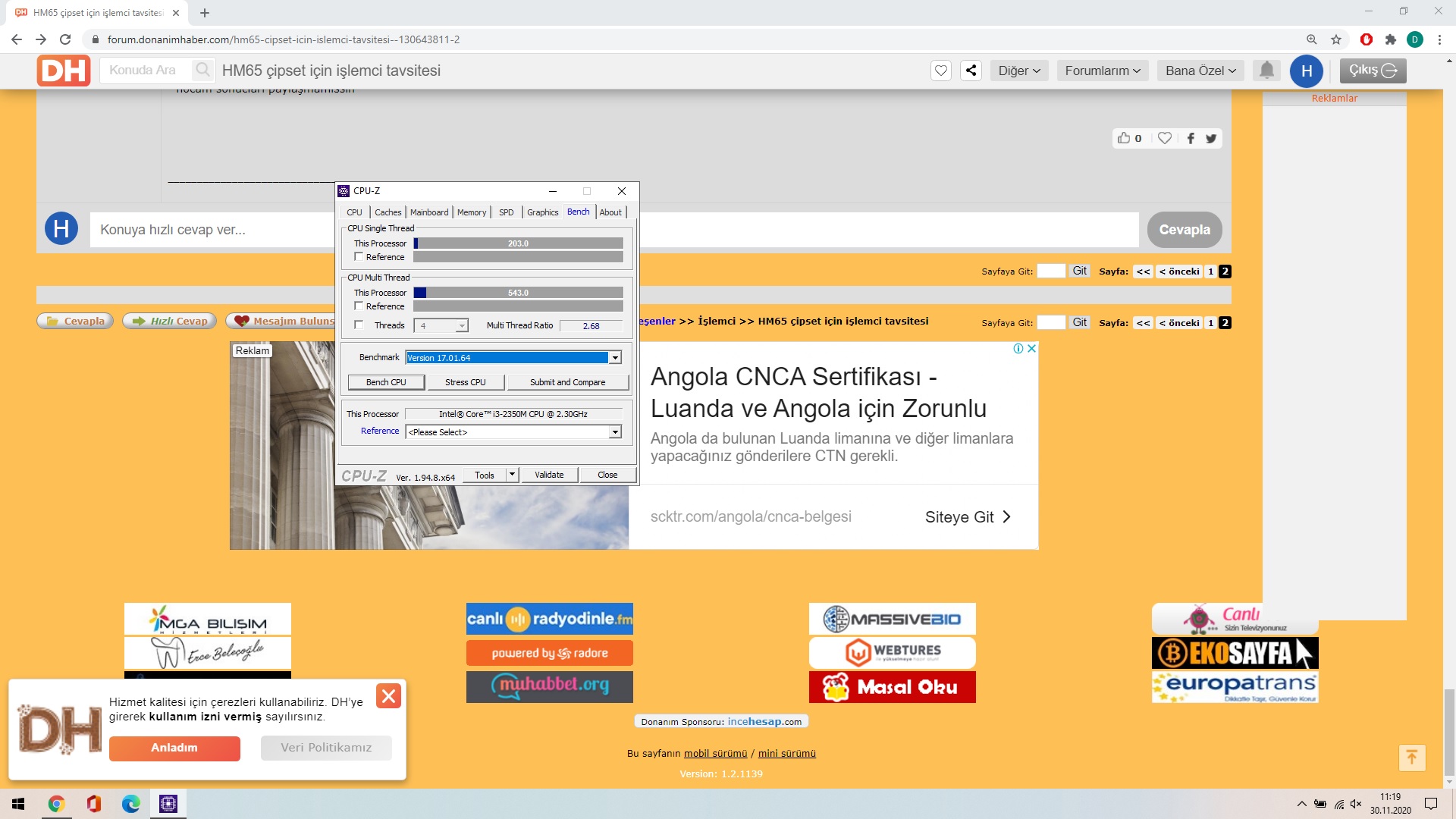
Task: Click Siteye Git on the Angola ad
Action: click(968, 517)
